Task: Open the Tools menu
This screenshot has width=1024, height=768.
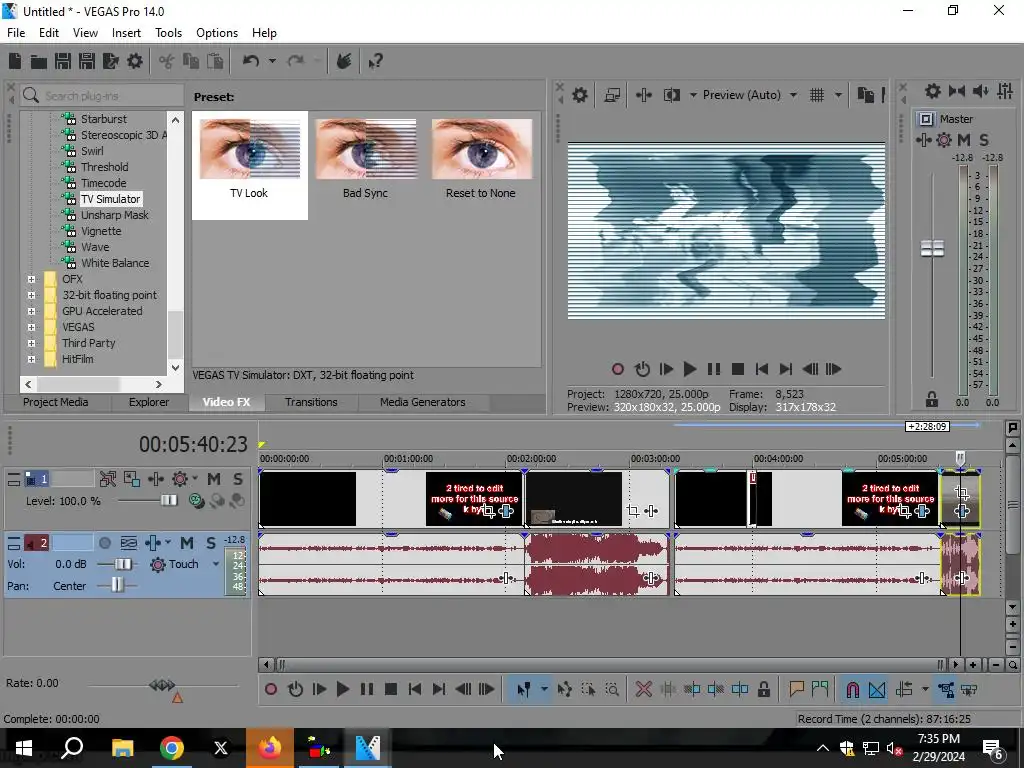Action: pyautogui.click(x=168, y=33)
